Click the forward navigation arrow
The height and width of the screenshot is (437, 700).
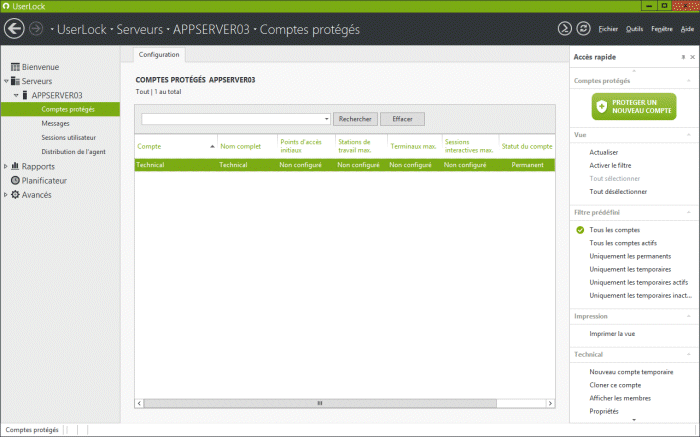36,29
